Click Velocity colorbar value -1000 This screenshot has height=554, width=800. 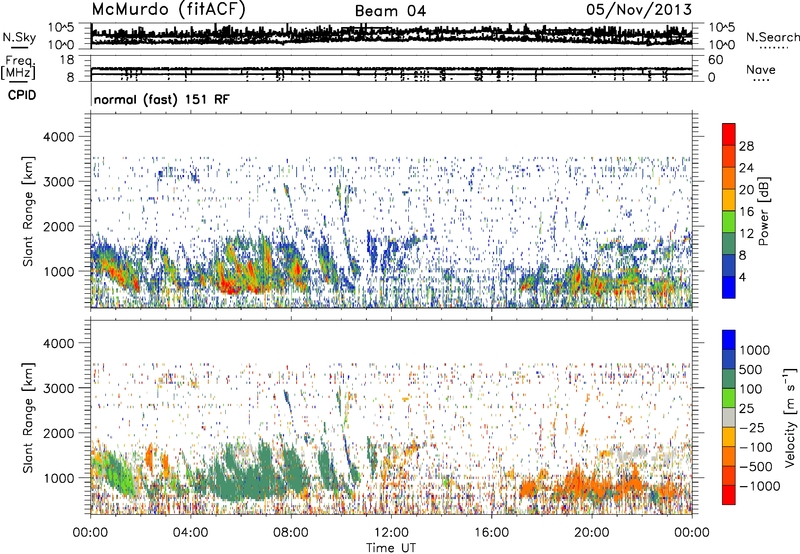point(759,486)
